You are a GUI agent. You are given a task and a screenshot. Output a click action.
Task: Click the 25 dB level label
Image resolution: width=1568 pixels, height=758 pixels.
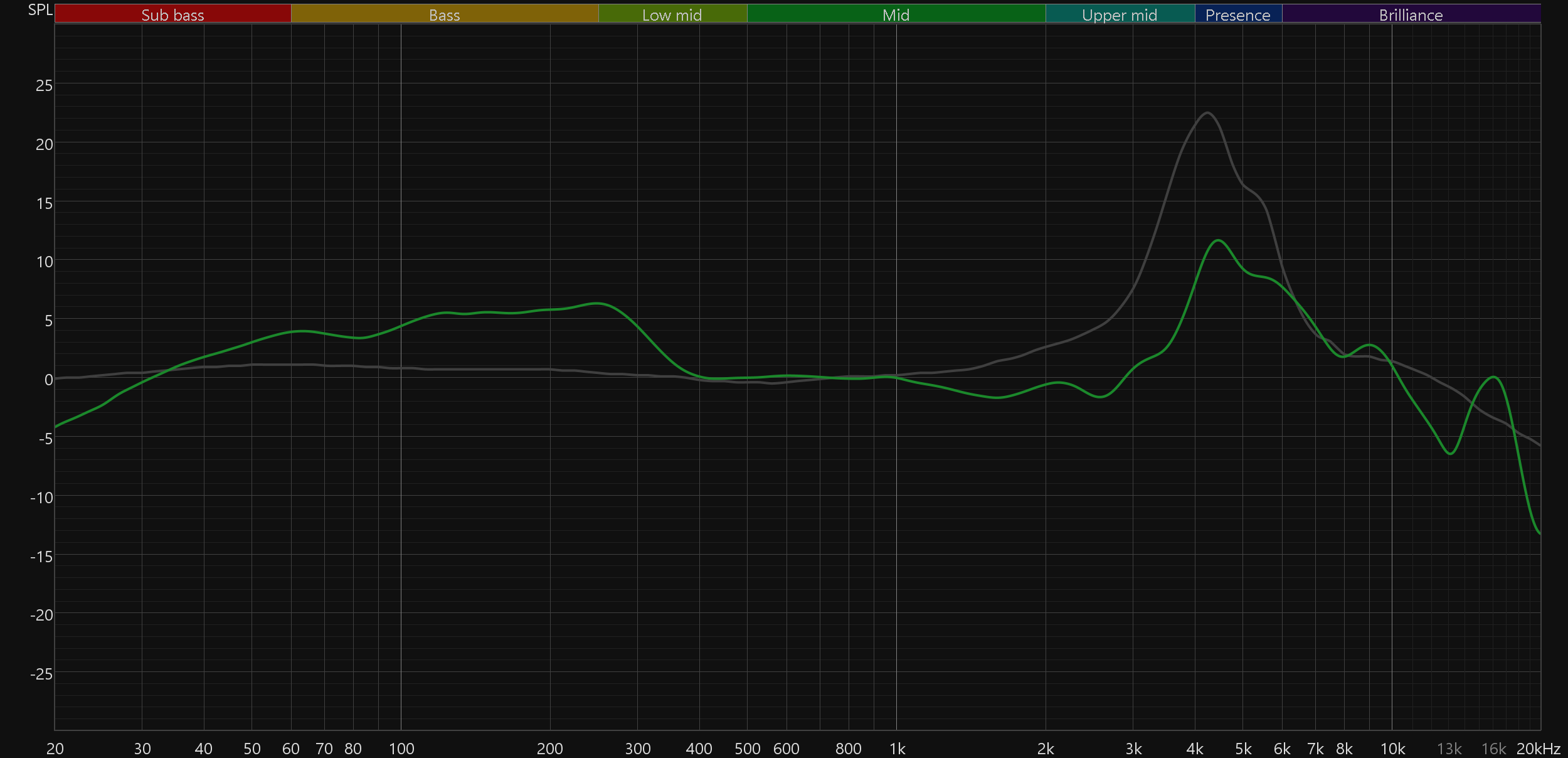[x=44, y=85]
